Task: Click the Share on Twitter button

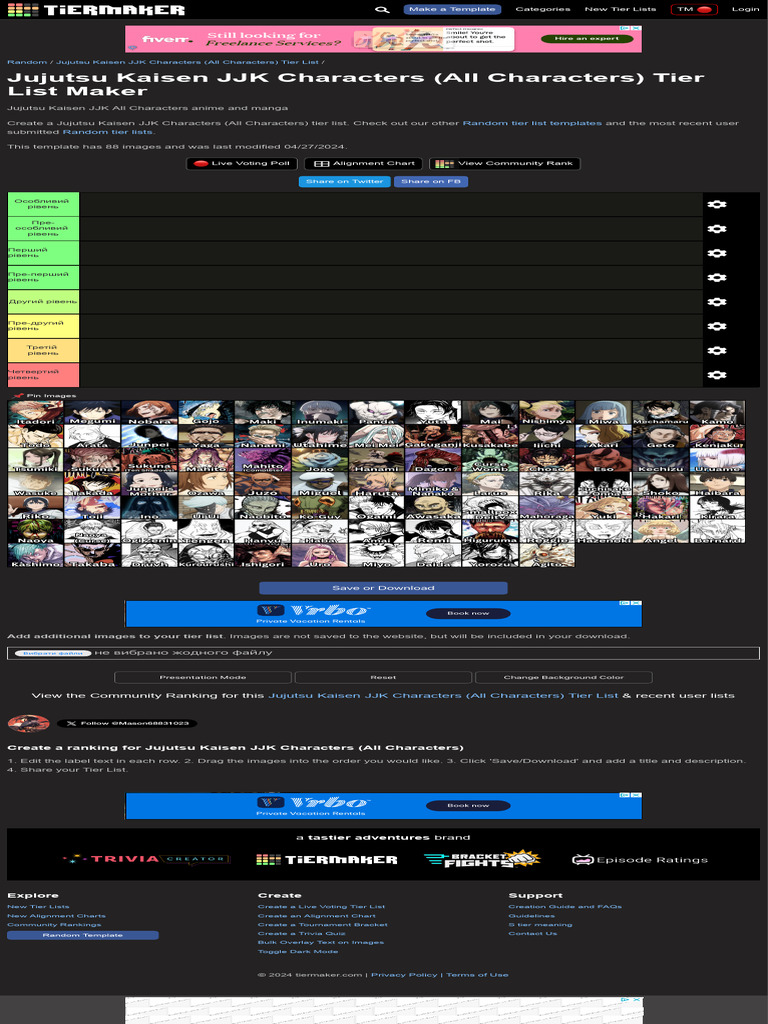Action: click(x=344, y=181)
